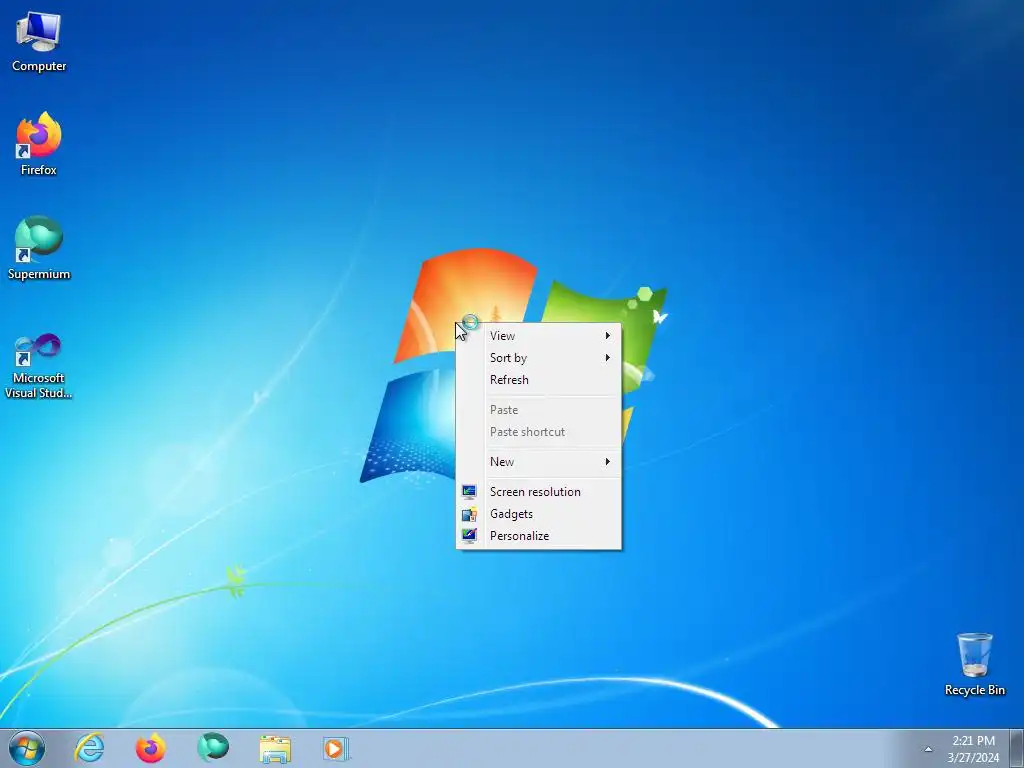This screenshot has height=768, width=1024.
Task: Select the Recycle Bin icon
Action: click(x=974, y=664)
